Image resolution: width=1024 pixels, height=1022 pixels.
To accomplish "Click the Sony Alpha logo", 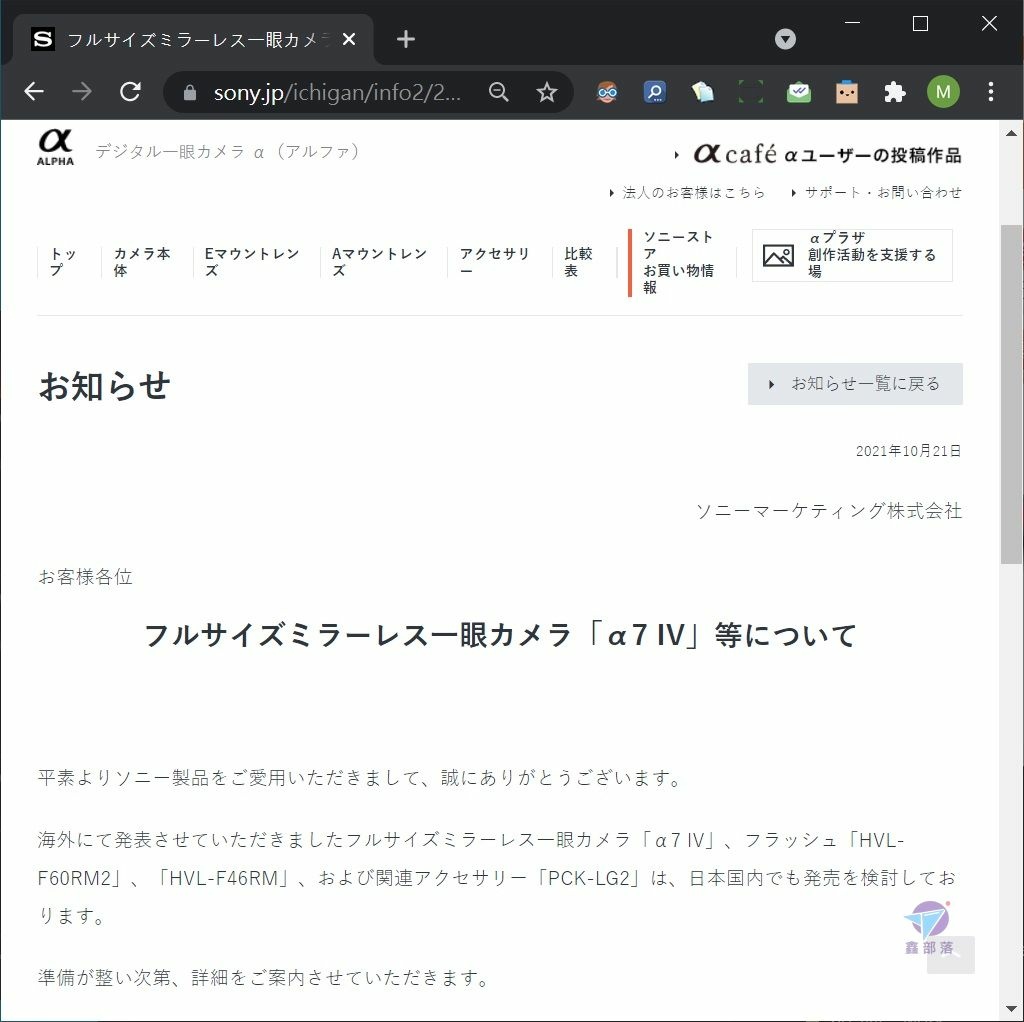I will [56, 148].
